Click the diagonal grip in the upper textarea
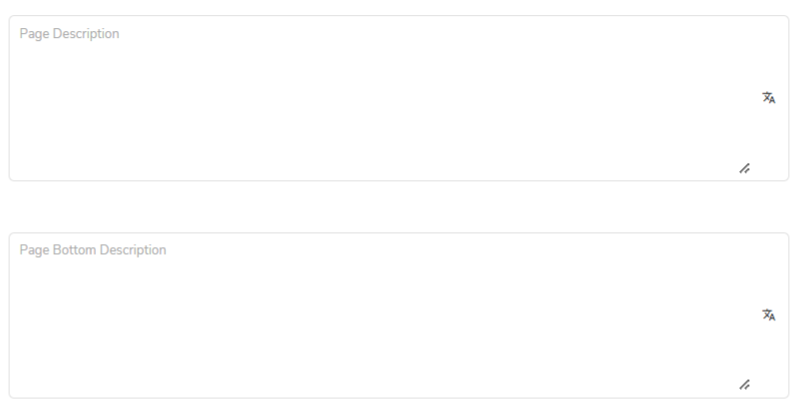 (x=744, y=168)
